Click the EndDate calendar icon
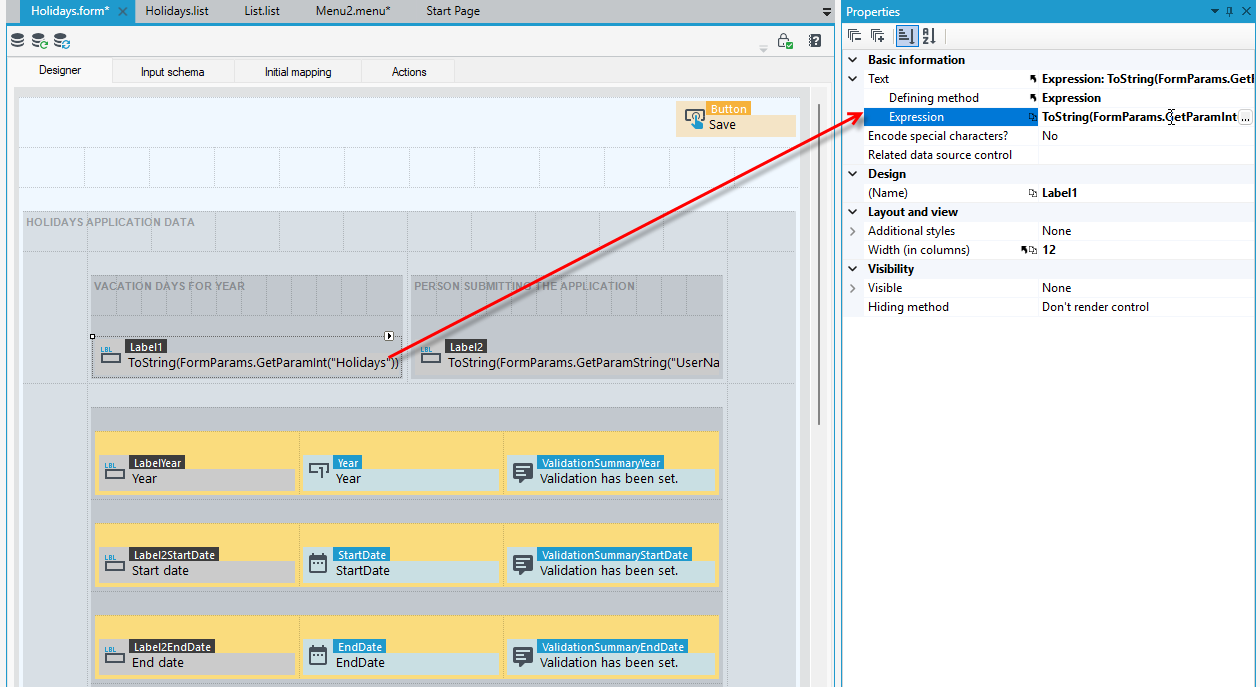Image resolution: width=1260 pixels, height=687 pixels. [x=318, y=655]
